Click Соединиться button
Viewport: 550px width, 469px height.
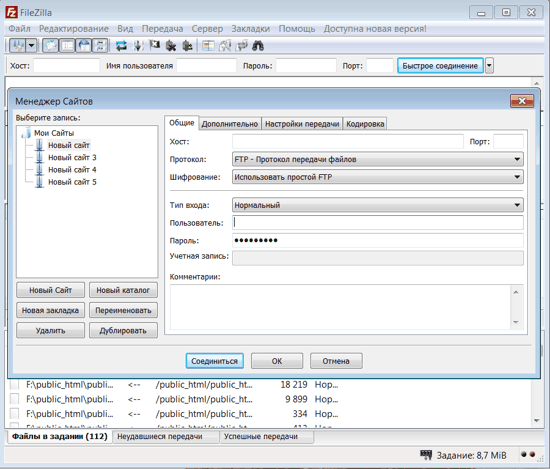coord(215,361)
